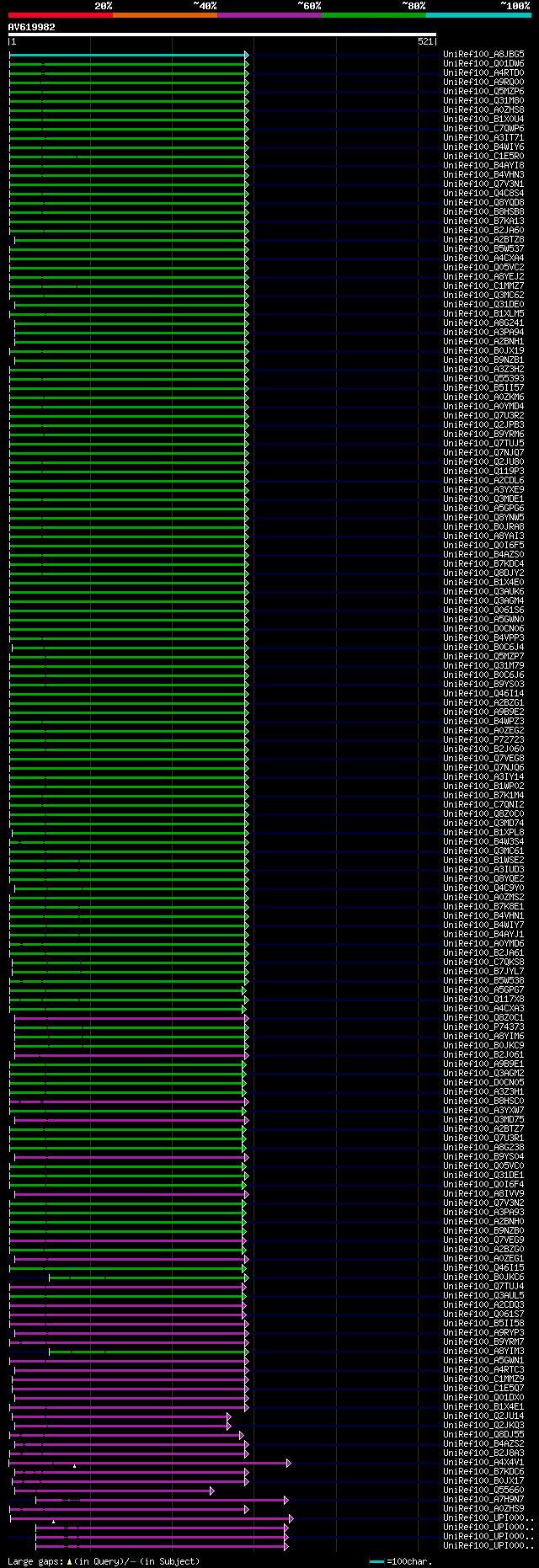Select the label UniRef100_Q8Z0C1

(x=483, y=1017)
